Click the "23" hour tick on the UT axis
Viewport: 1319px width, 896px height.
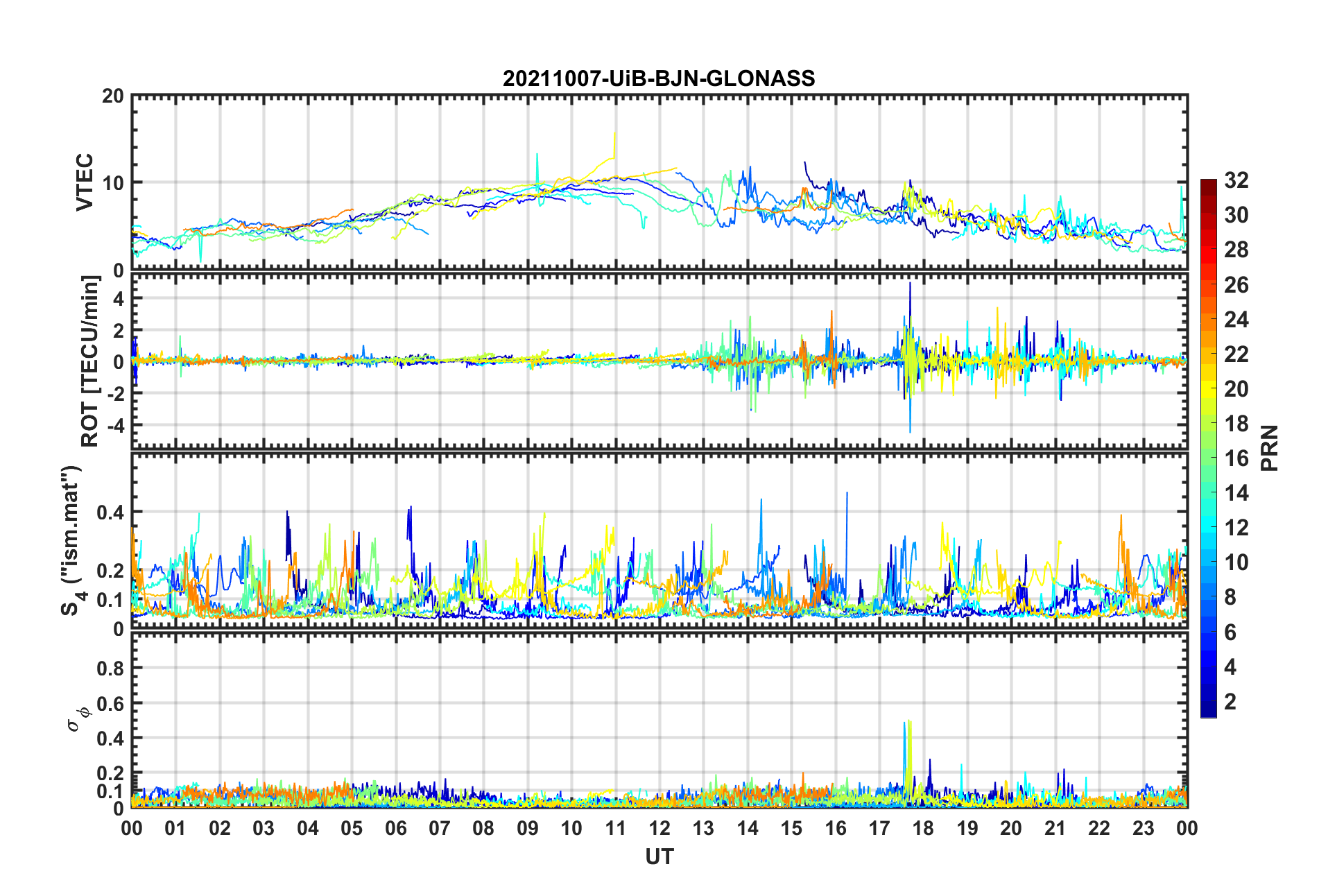(x=1143, y=828)
